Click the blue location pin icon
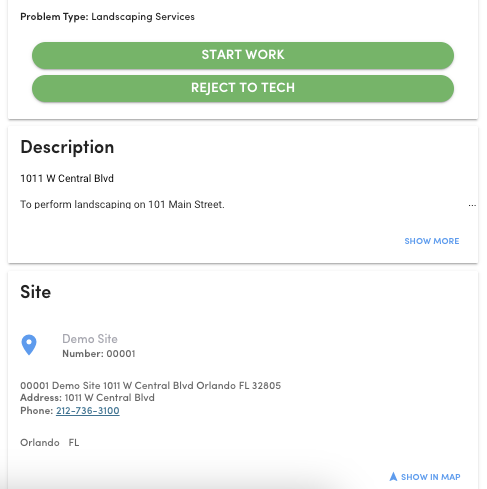 [29, 345]
